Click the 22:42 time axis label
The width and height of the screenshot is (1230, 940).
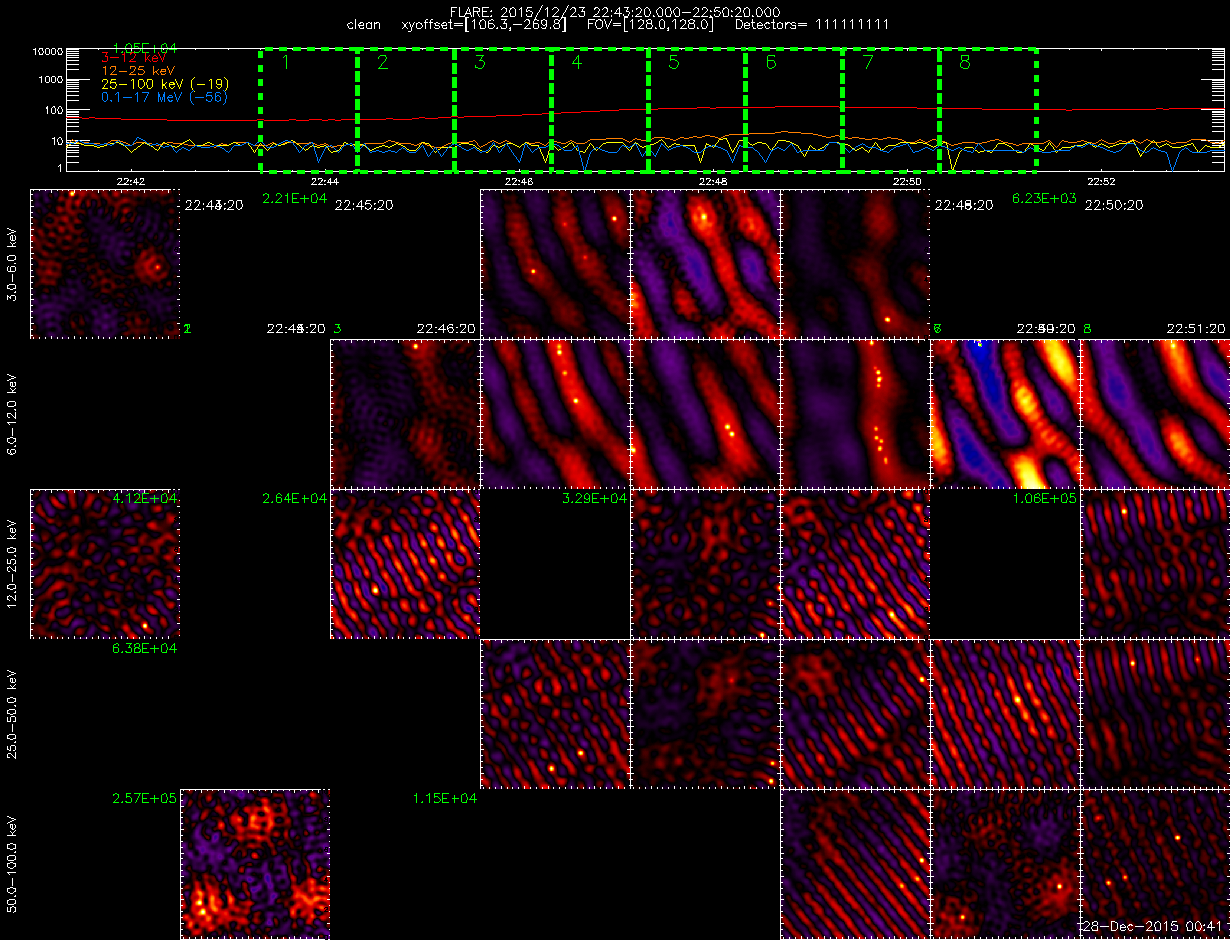131,182
